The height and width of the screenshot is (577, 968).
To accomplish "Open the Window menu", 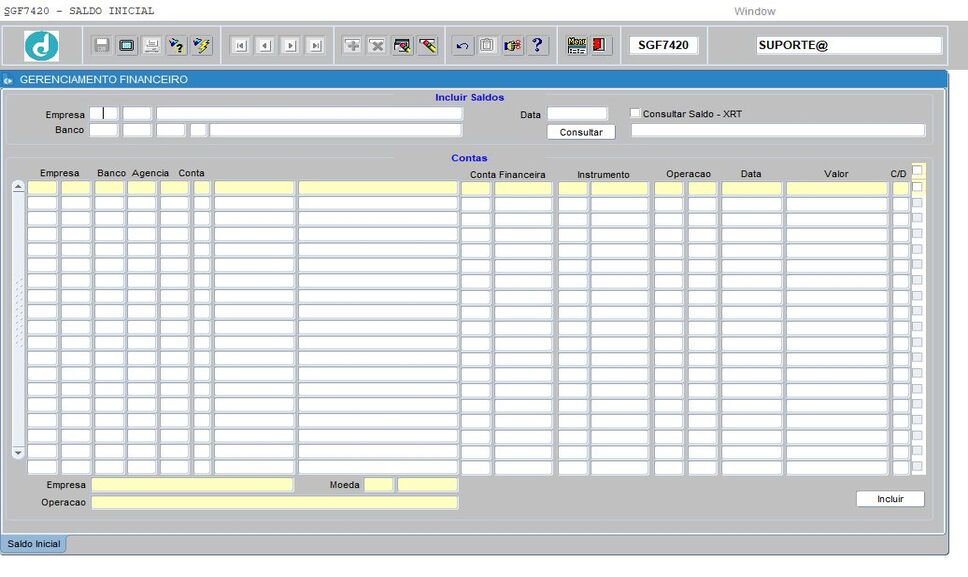I will coord(754,11).
